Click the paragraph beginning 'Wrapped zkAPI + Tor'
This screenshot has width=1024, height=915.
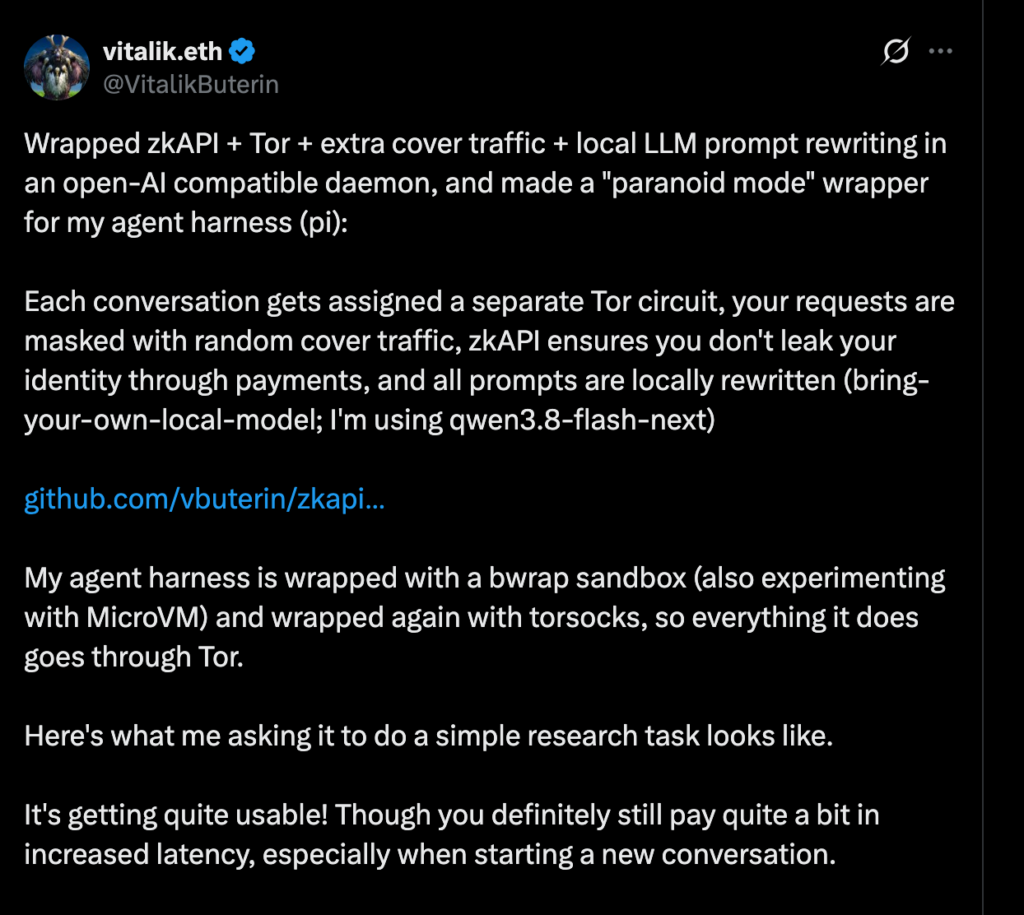[485, 183]
